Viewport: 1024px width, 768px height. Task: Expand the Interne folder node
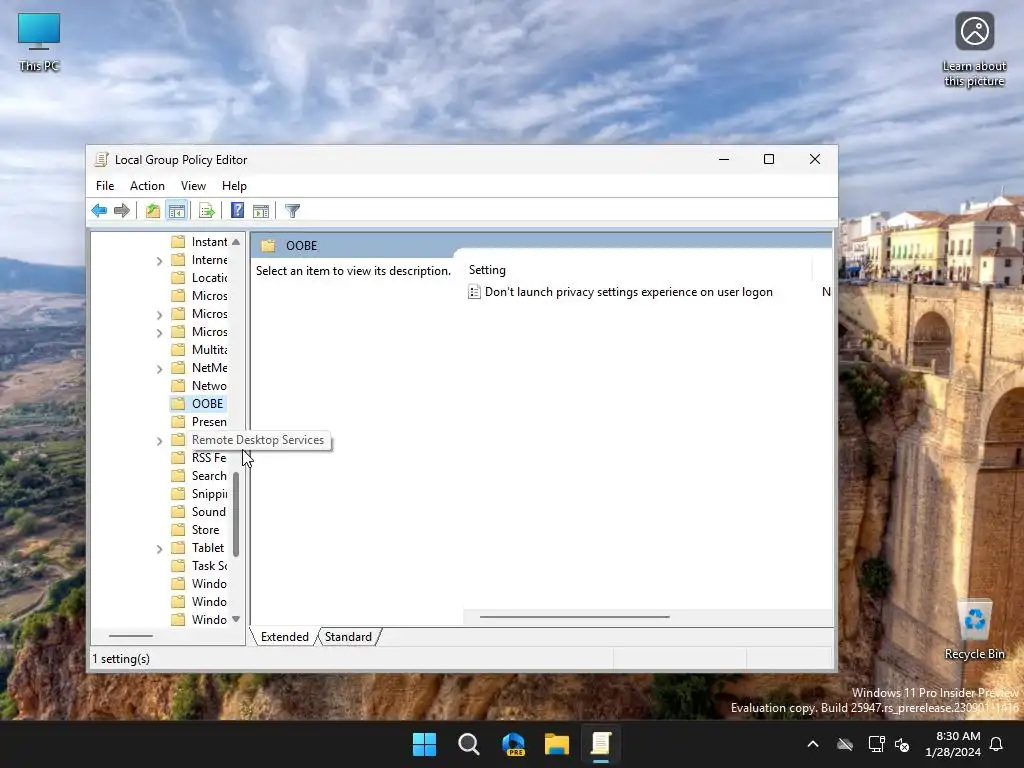pos(159,261)
